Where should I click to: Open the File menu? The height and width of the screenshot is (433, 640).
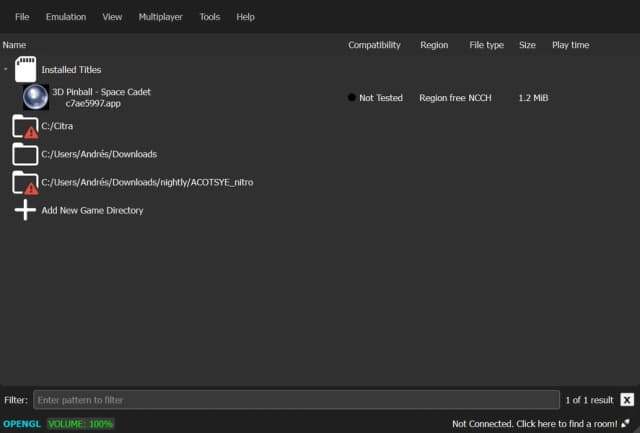pyautogui.click(x=22, y=17)
